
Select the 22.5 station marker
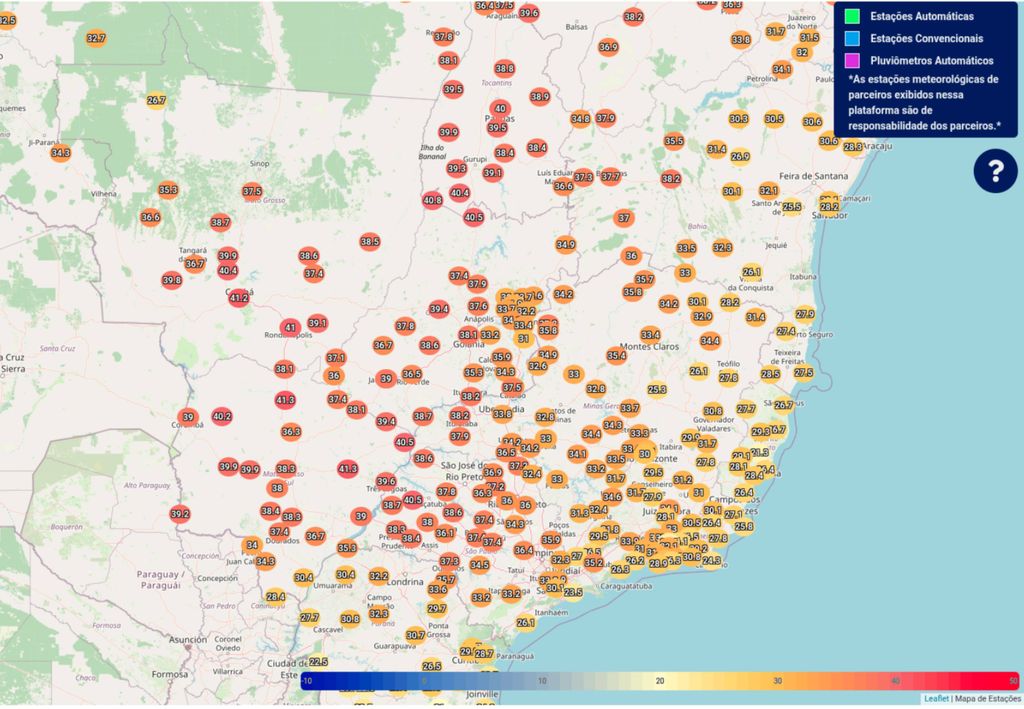(x=318, y=662)
